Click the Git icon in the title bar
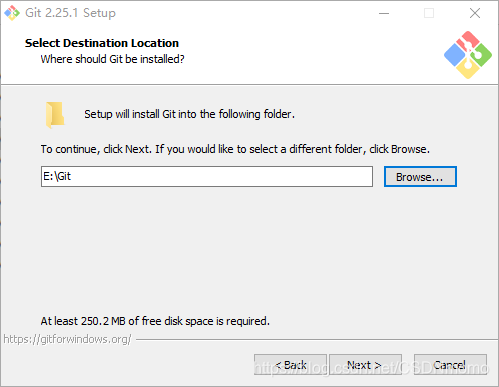Image resolution: width=499 pixels, height=387 pixels. [x=12, y=13]
